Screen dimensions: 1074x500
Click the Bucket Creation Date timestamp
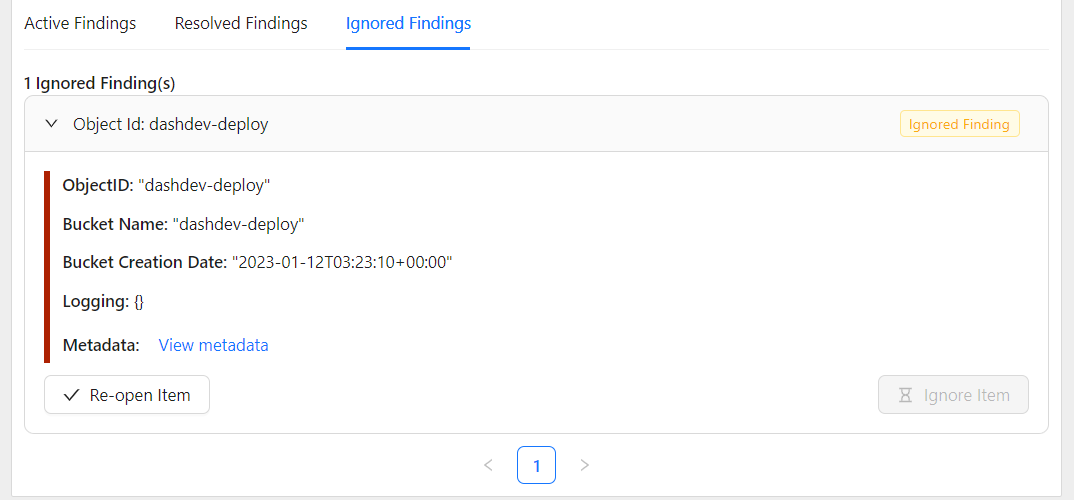click(x=342, y=262)
